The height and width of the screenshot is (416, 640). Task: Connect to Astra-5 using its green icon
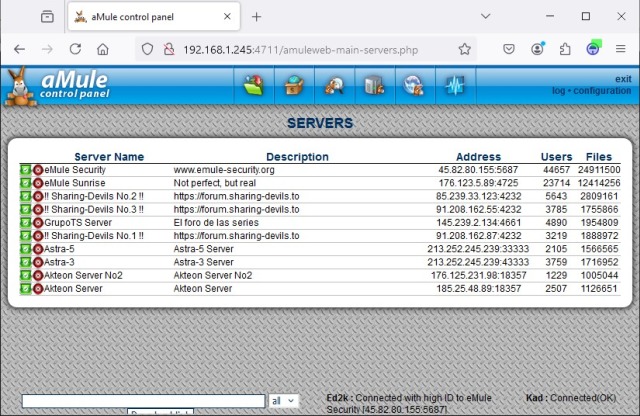point(25,249)
